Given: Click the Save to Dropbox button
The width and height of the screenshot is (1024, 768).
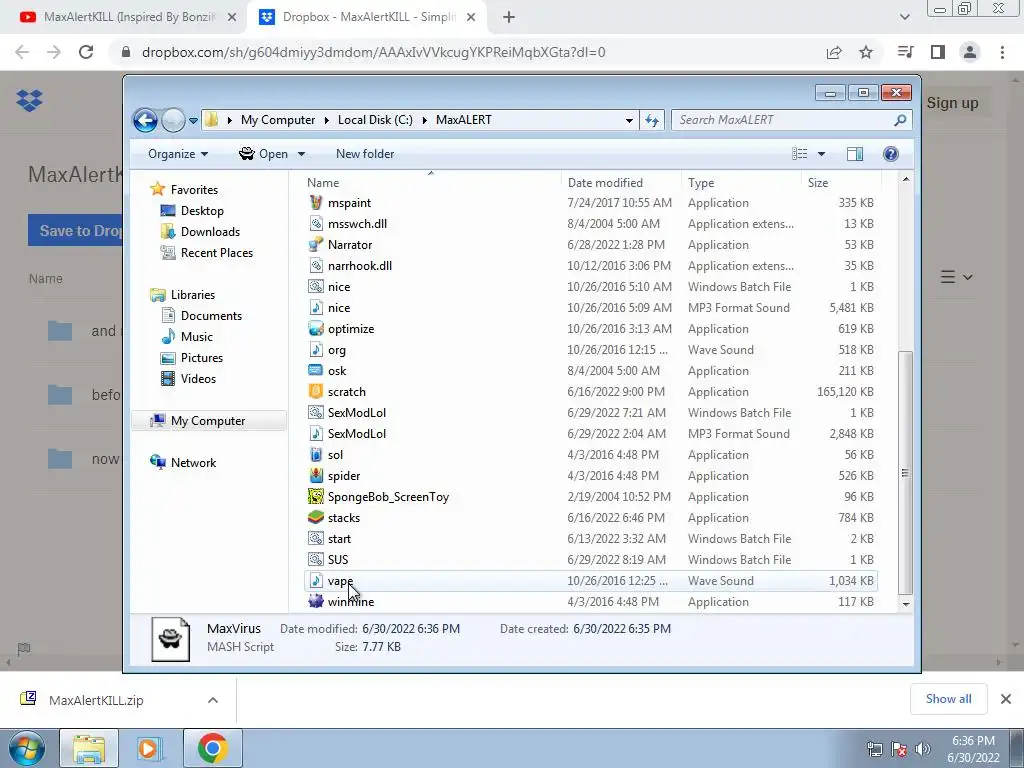Looking at the screenshot, I should pyautogui.click(x=76, y=231).
